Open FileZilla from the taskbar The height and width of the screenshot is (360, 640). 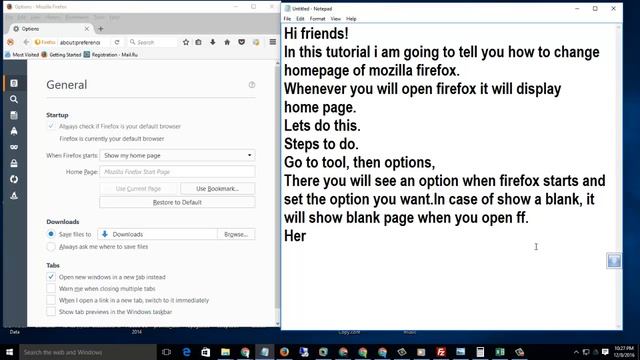click(x=441, y=352)
